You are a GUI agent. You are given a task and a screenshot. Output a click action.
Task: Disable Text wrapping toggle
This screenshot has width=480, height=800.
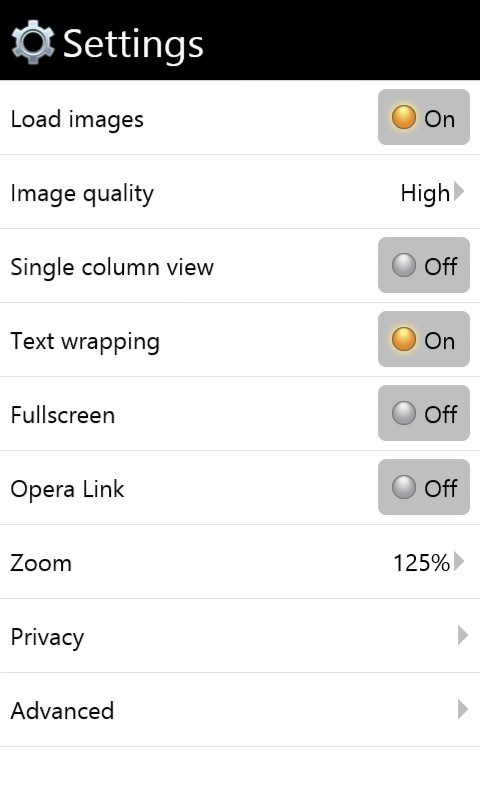point(423,339)
